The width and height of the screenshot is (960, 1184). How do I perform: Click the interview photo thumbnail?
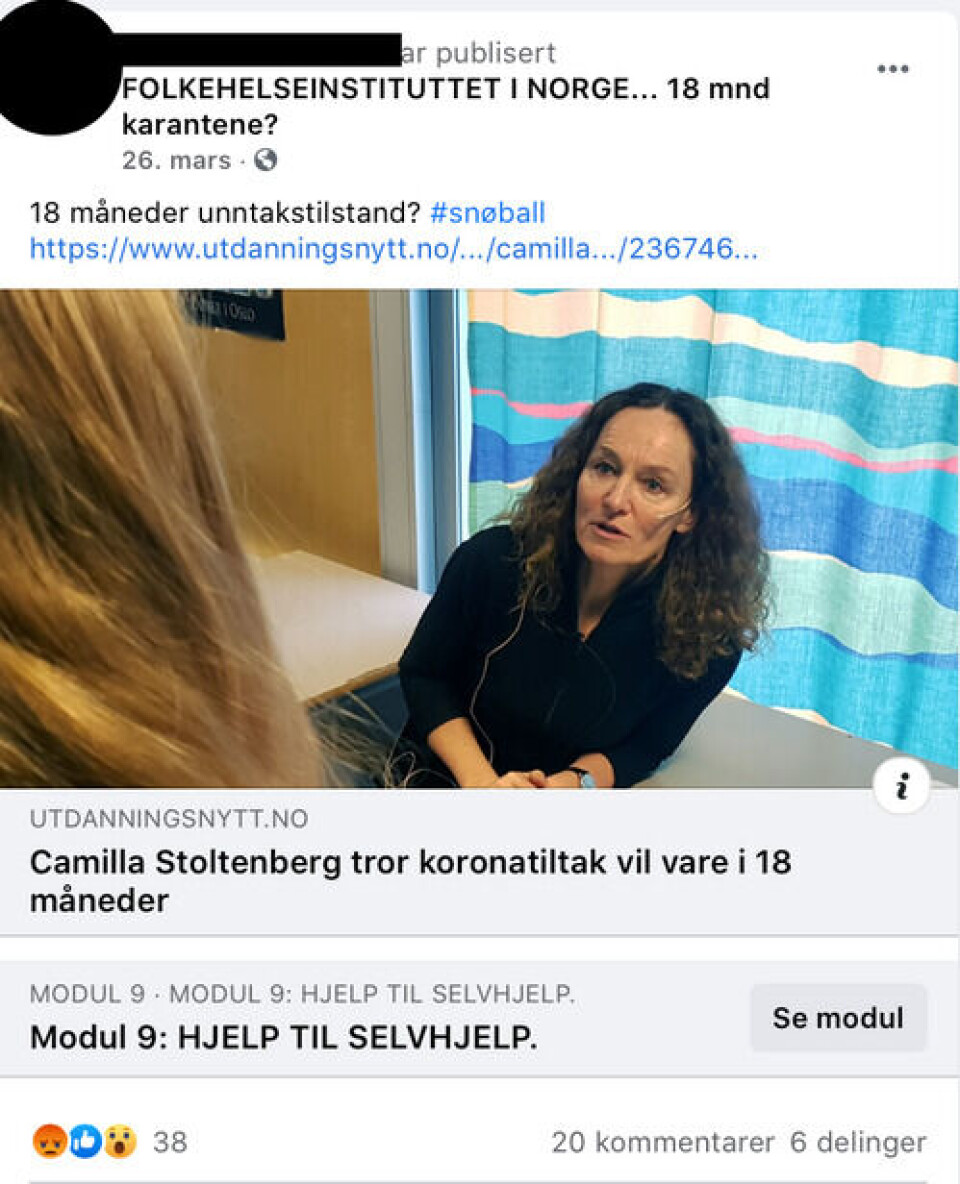(x=479, y=538)
